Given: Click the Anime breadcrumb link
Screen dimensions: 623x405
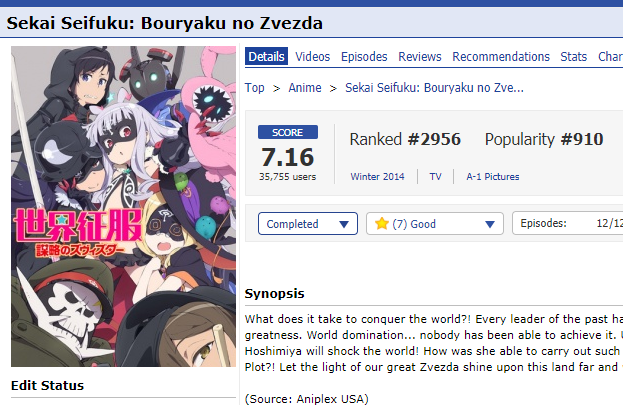Looking at the screenshot, I should click(305, 87).
